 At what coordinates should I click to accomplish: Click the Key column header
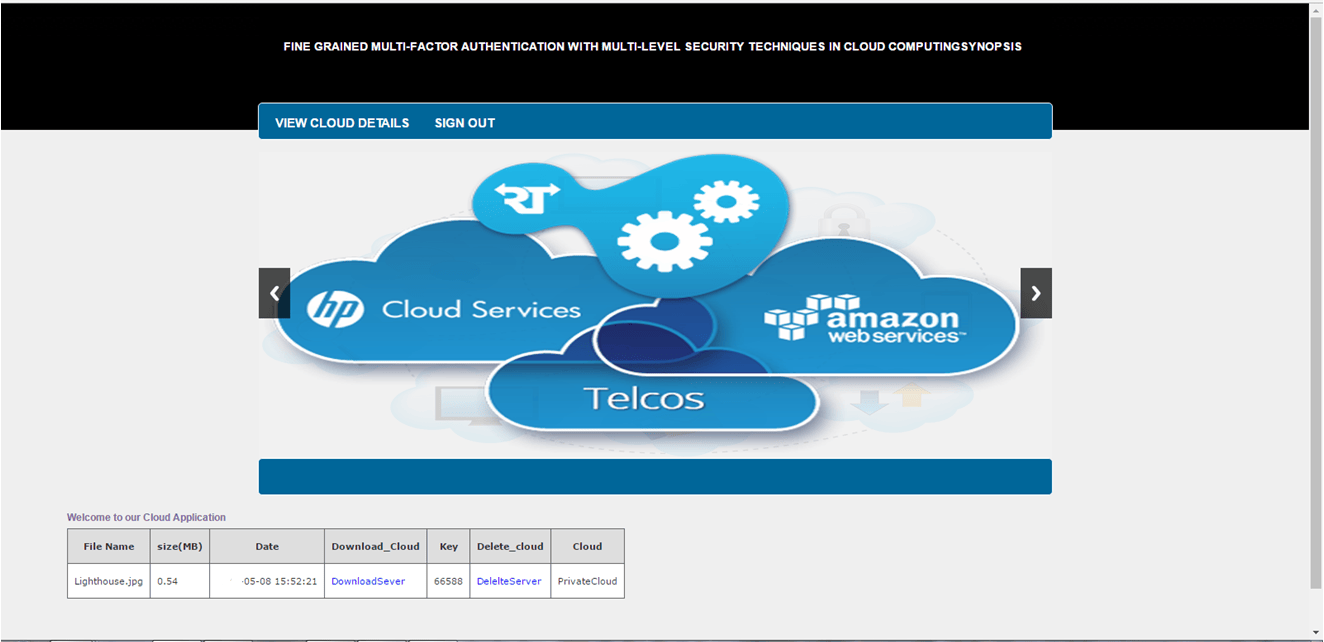coord(448,546)
